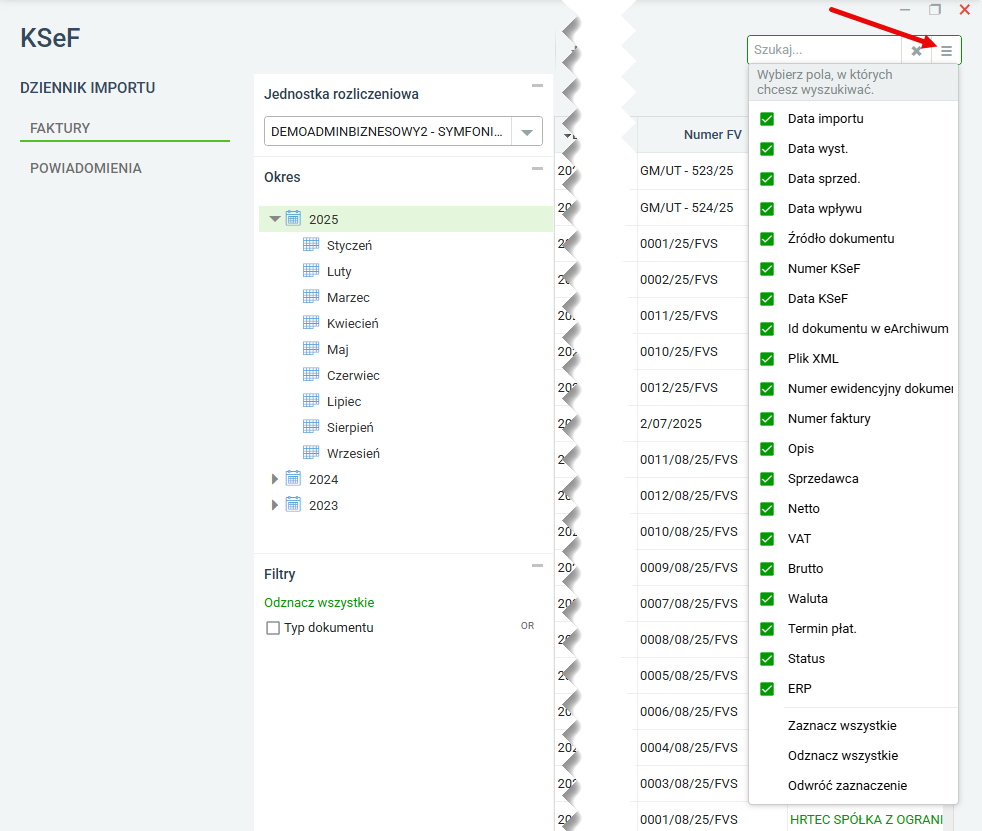Collapse the 2025 year tree node
Image resolution: width=982 pixels, height=831 pixels.
click(275, 219)
